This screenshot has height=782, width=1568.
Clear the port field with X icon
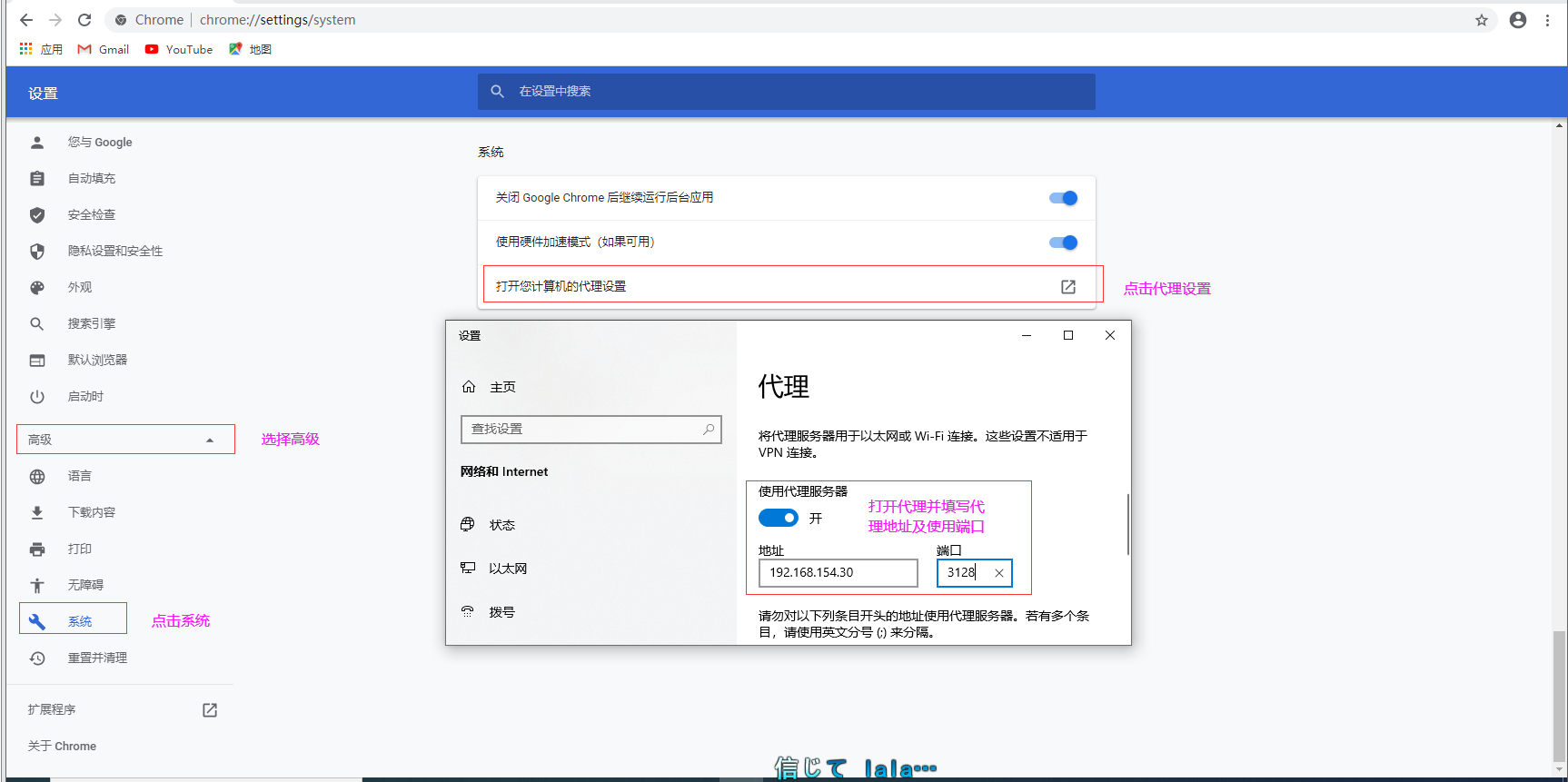[x=999, y=573]
